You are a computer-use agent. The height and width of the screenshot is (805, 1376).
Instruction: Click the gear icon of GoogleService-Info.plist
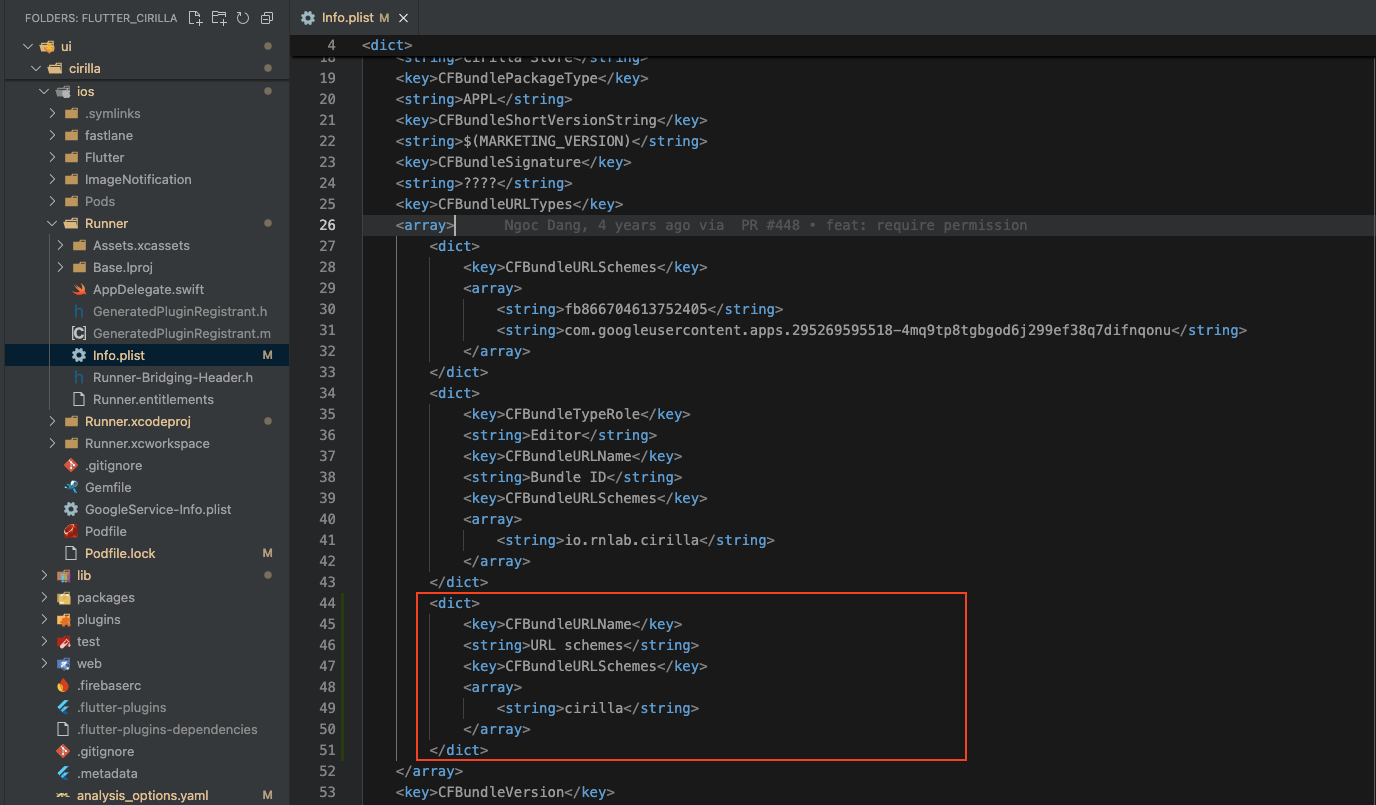[x=70, y=509]
